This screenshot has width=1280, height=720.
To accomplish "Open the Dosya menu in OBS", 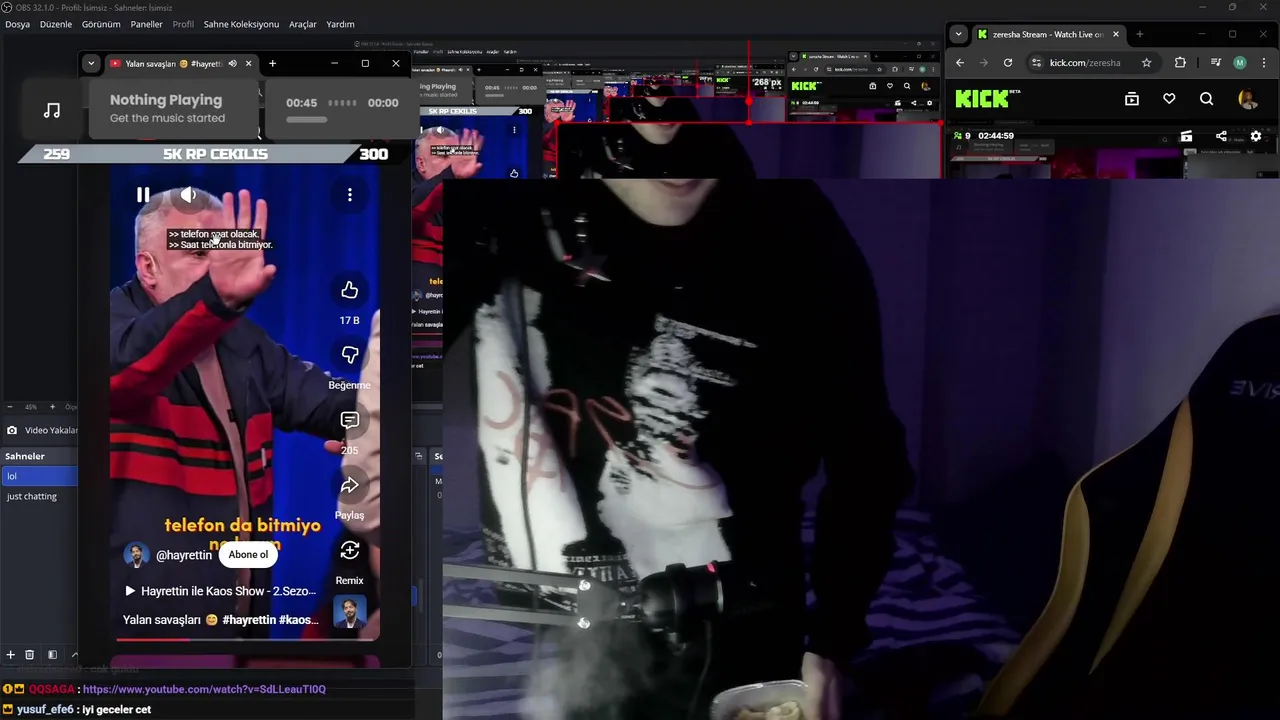I will pos(17,24).
